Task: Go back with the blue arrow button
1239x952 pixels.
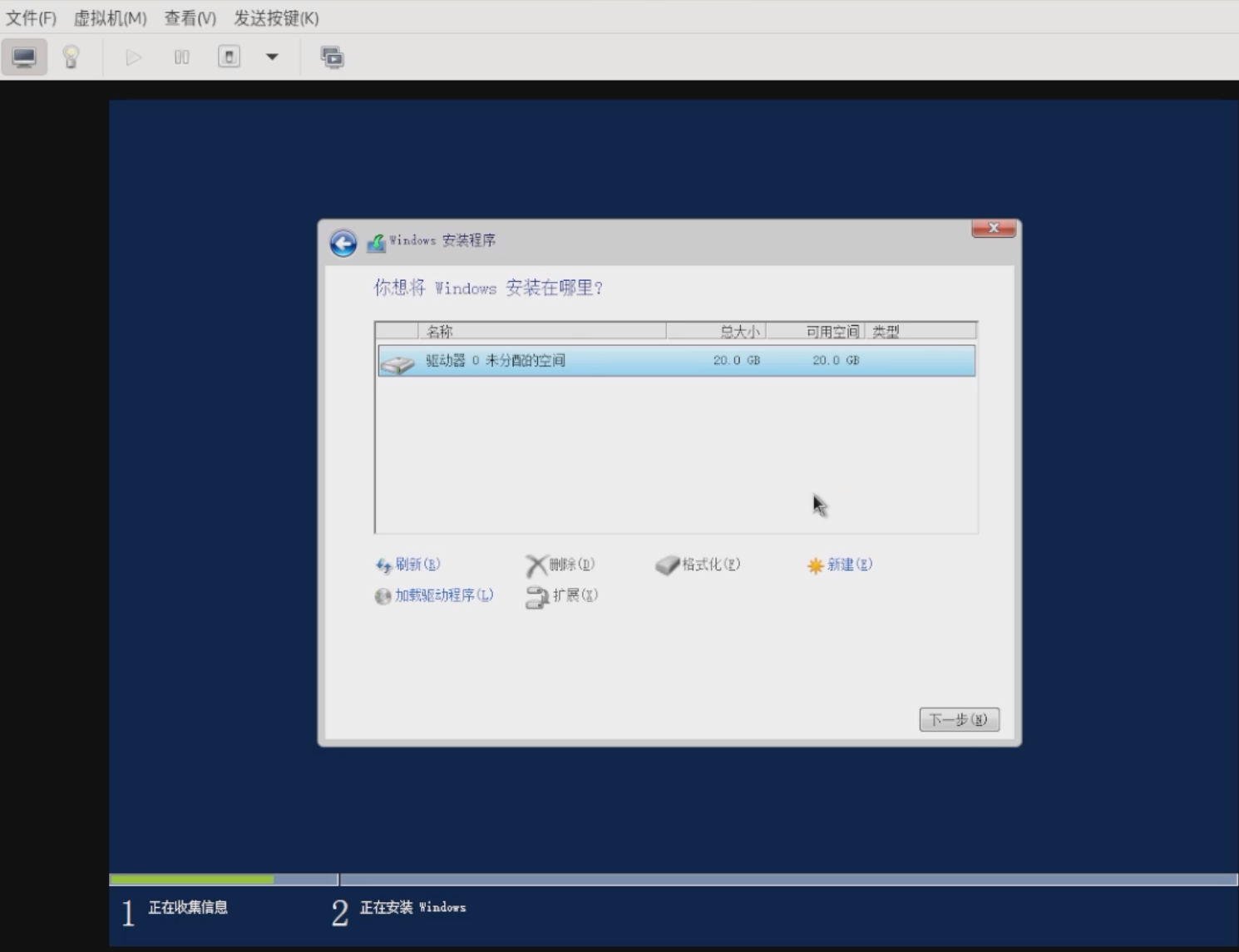Action: pos(343,243)
